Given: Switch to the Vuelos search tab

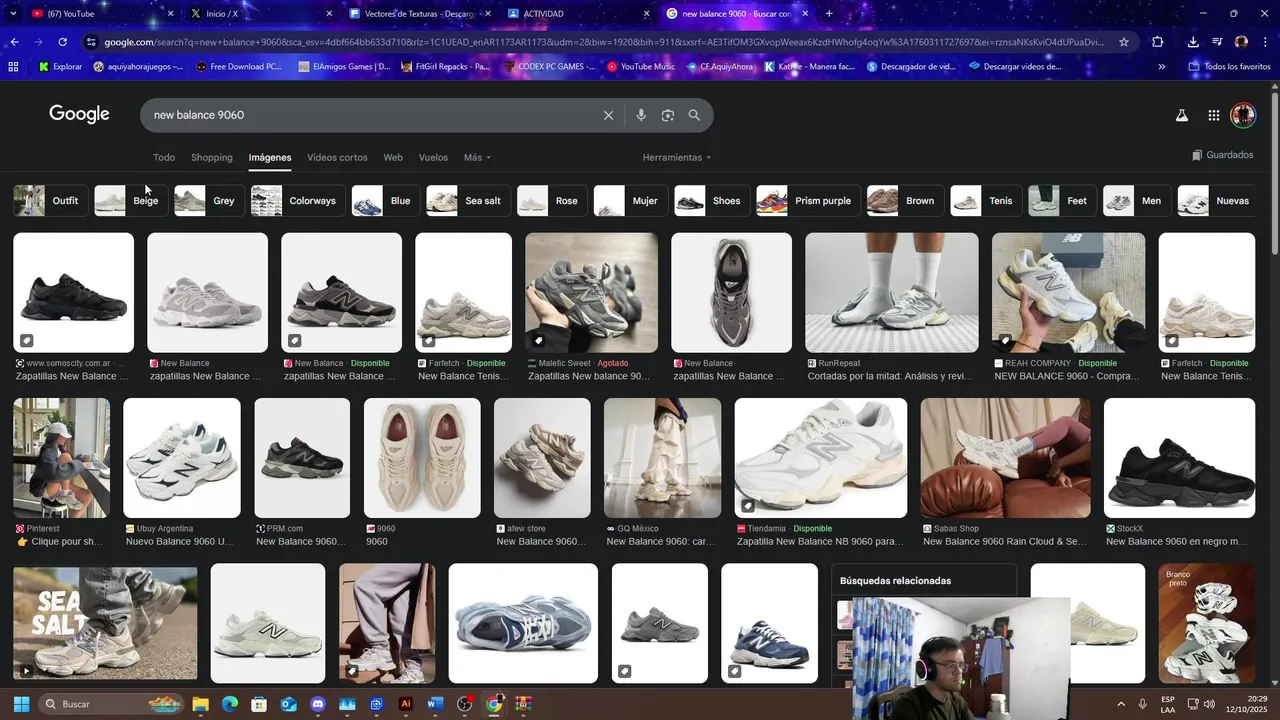Looking at the screenshot, I should (433, 158).
